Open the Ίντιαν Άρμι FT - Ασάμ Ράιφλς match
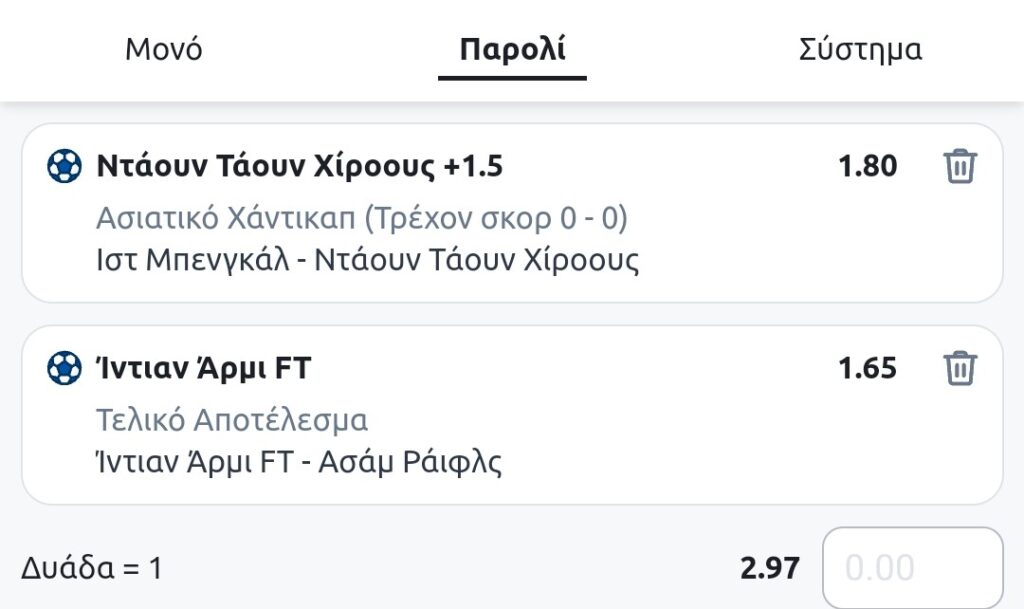 296,462
